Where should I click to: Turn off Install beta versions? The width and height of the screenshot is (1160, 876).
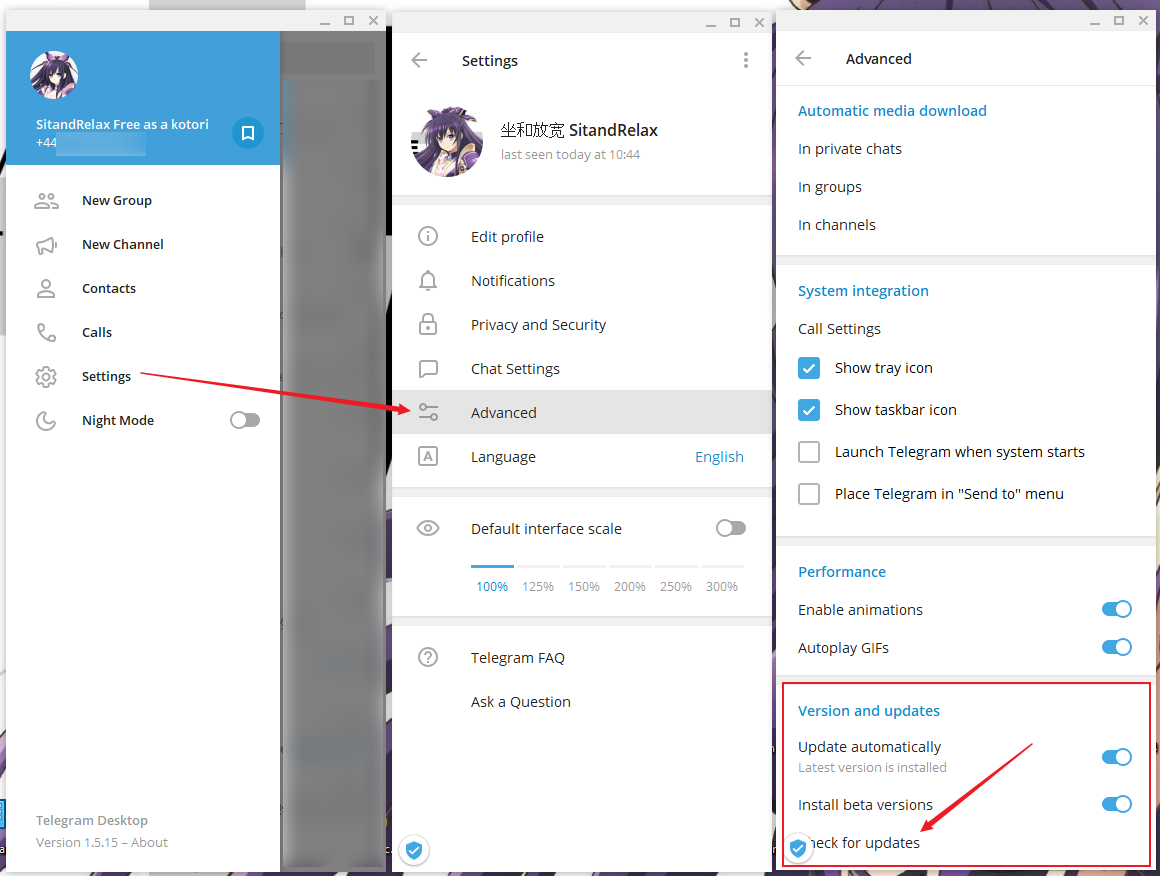(x=1116, y=804)
